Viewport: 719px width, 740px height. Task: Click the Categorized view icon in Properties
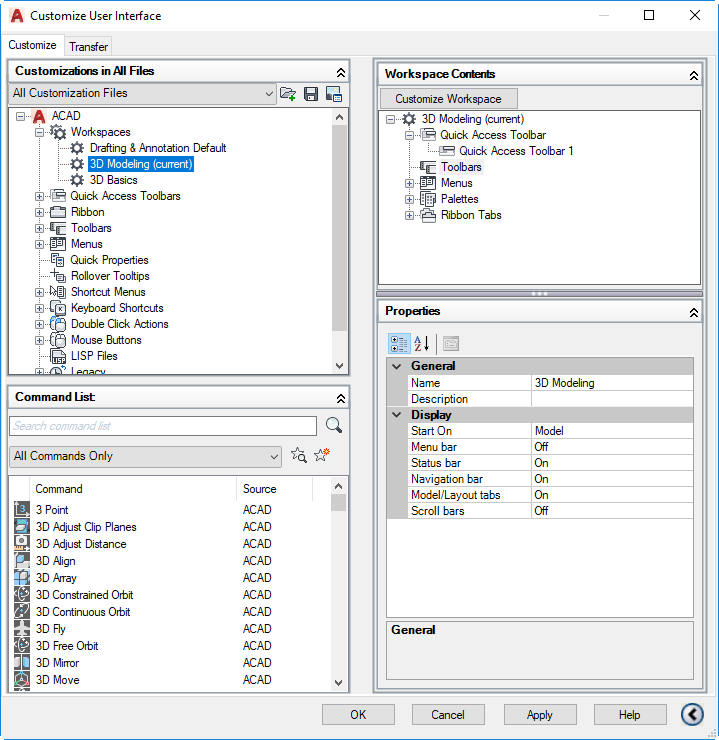(399, 344)
